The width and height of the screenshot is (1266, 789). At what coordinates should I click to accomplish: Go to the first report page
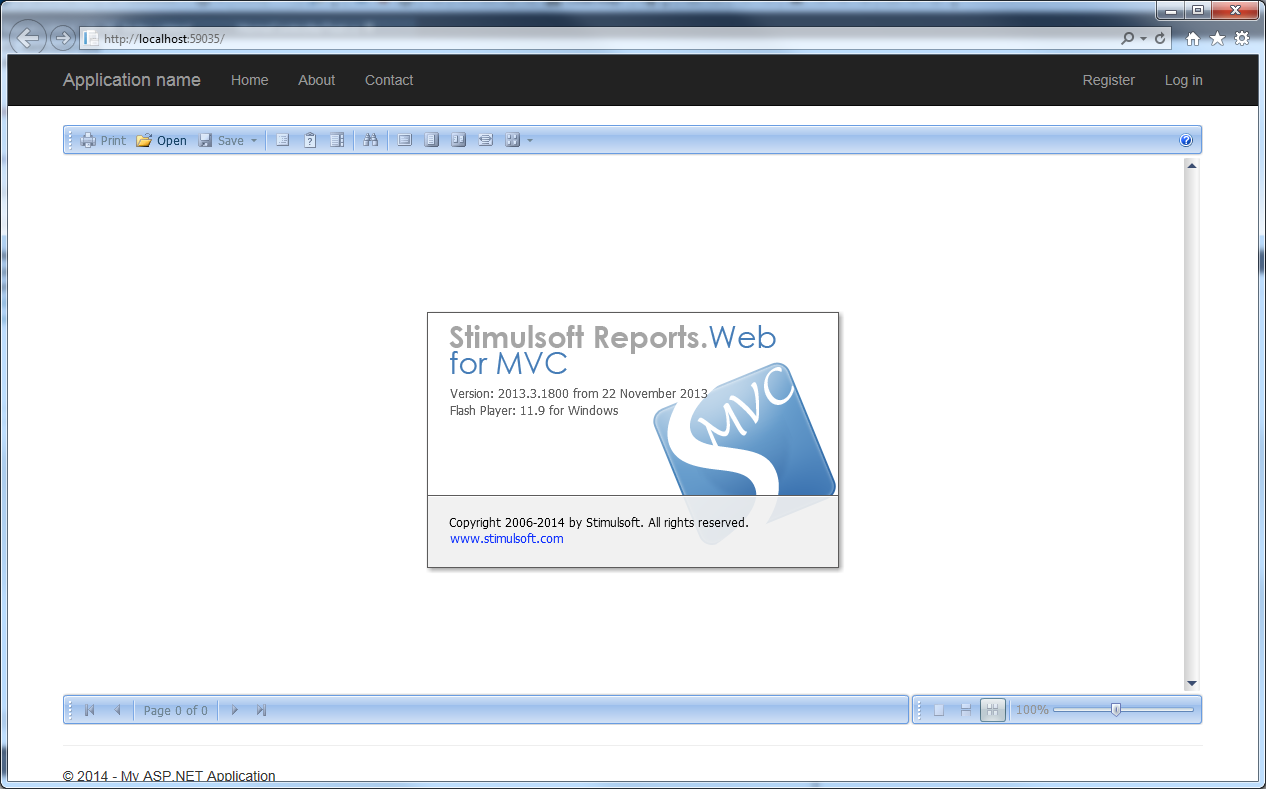89,710
